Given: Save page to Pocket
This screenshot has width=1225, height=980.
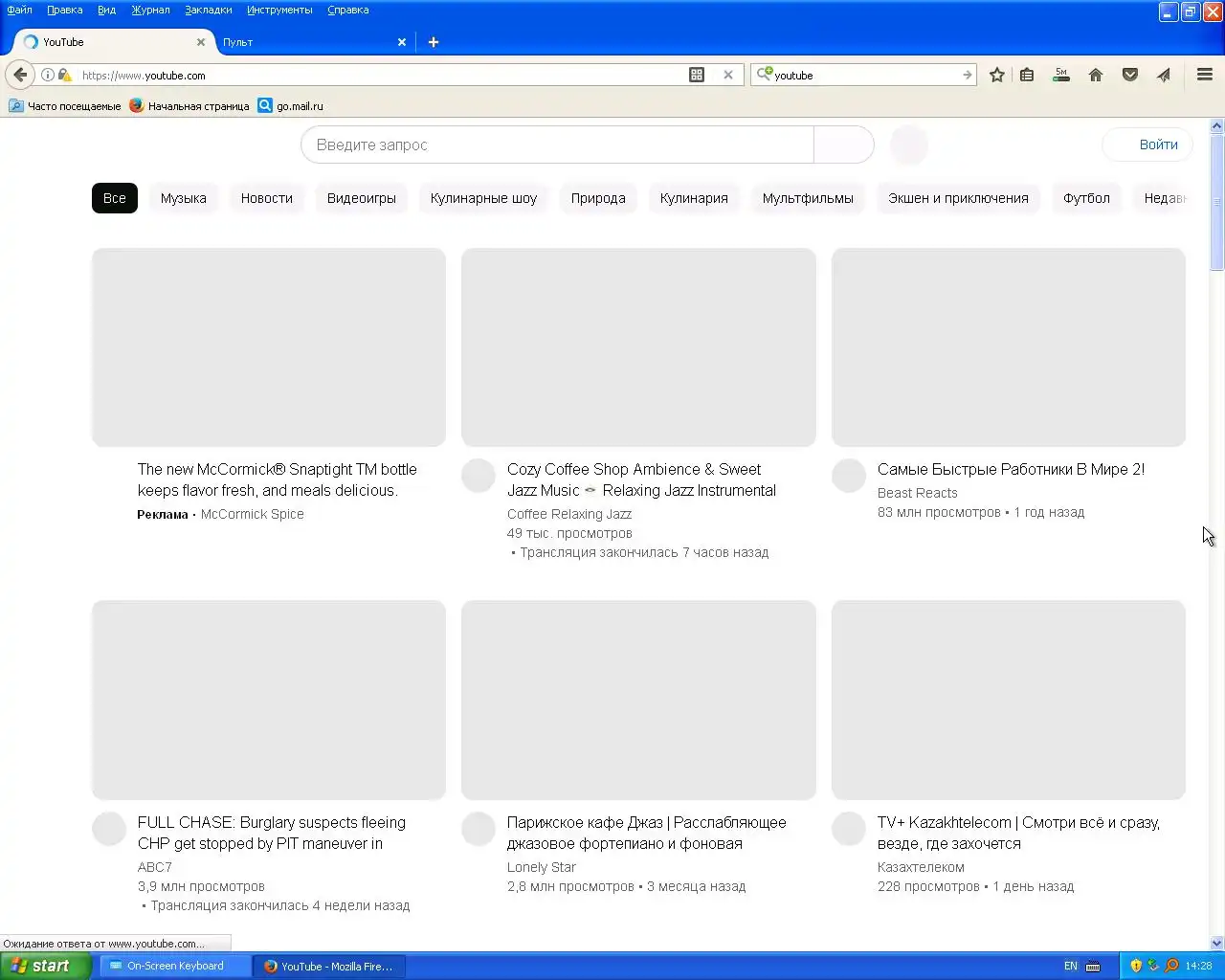Looking at the screenshot, I should (1130, 75).
